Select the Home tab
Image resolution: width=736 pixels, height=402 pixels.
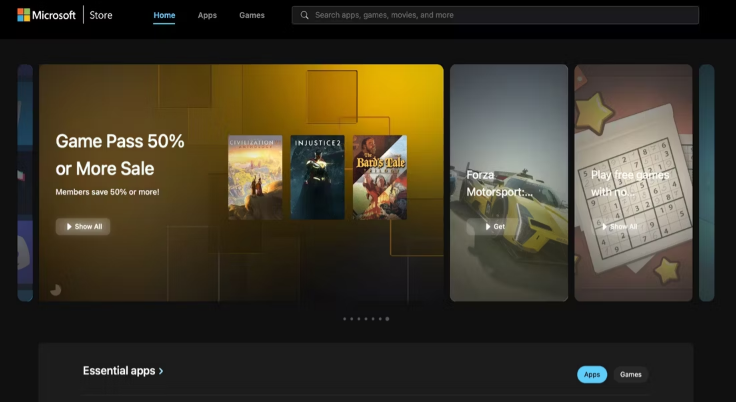pos(164,15)
